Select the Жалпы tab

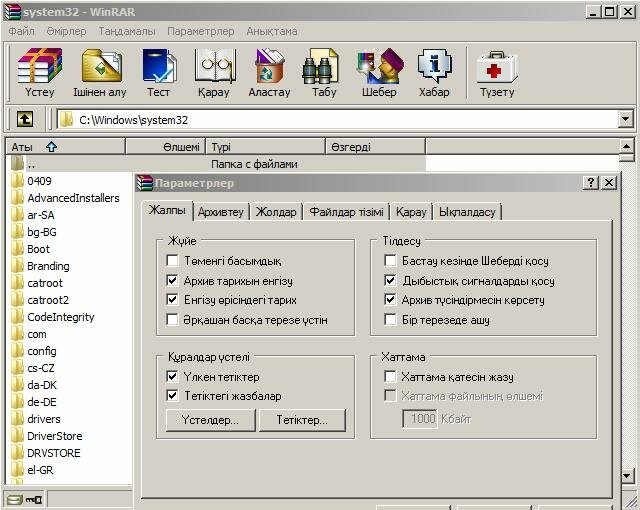(167, 210)
